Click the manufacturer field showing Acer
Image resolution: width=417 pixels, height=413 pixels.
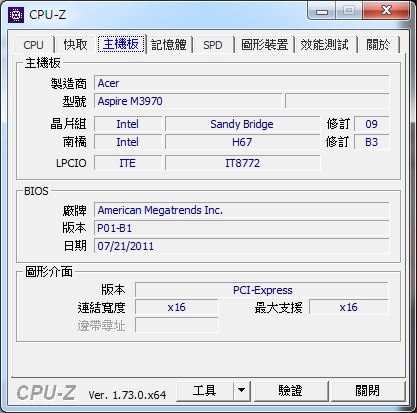pos(242,83)
